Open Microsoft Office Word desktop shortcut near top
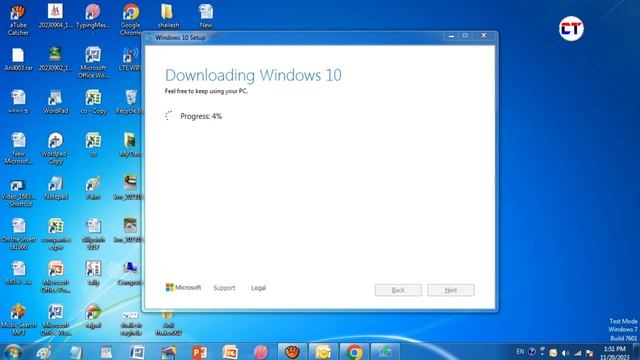640x360 pixels. (93, 62)
